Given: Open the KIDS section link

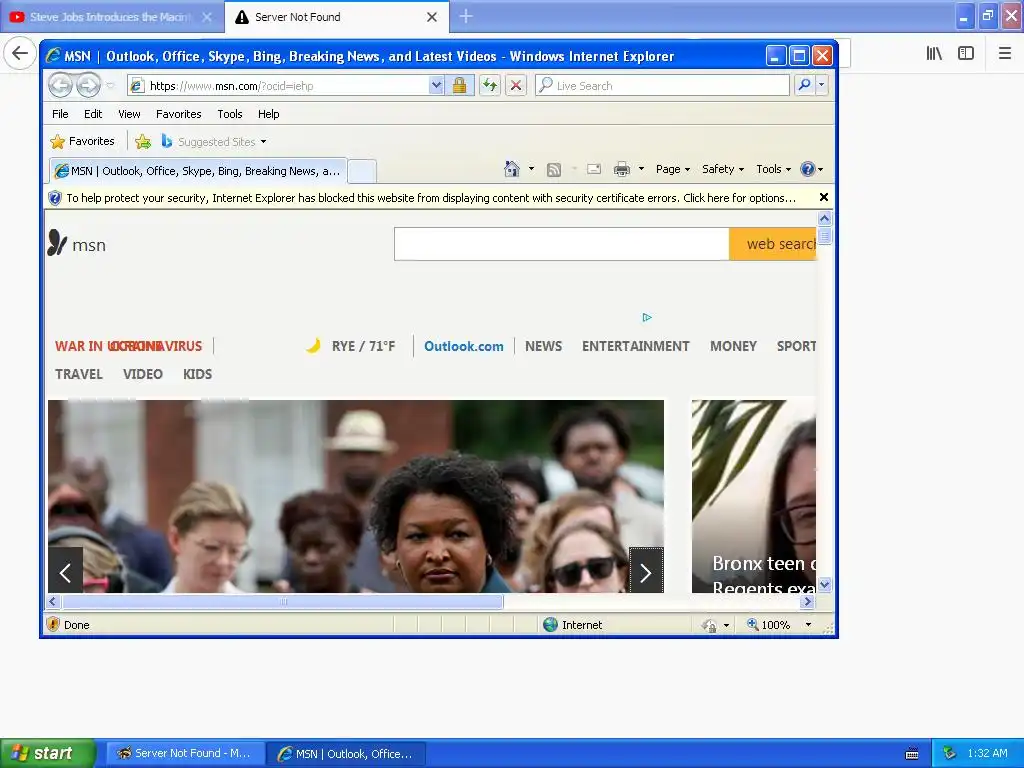Looking at the screenshot, I should point(197,374).
